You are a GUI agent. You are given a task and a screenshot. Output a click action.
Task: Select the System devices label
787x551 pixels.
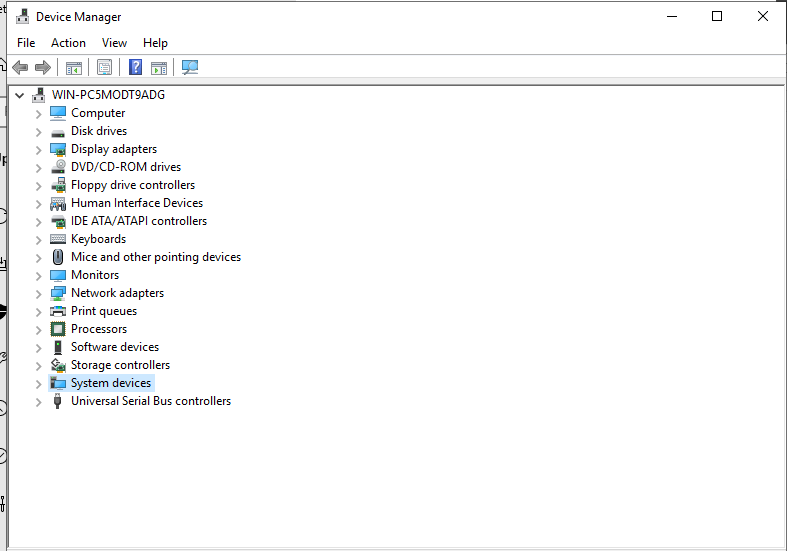[x=111, y=383]
